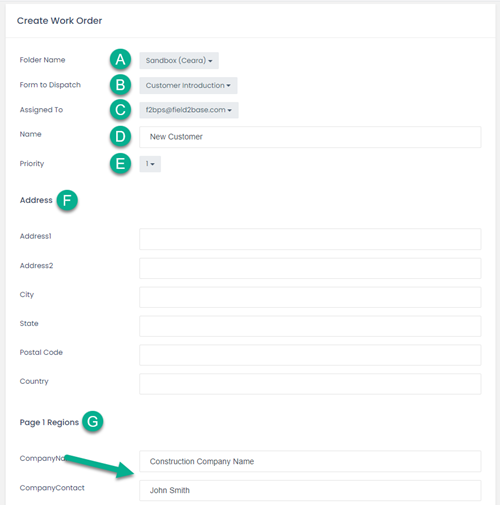Click the green C annotation badge
500x505 pixels.
coord(120,110)
